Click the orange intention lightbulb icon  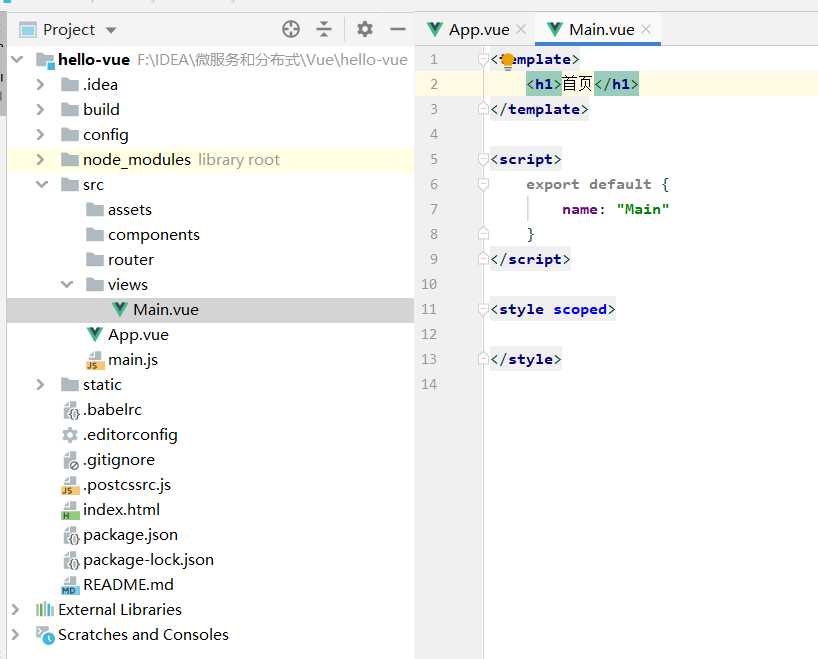[508, 61]
